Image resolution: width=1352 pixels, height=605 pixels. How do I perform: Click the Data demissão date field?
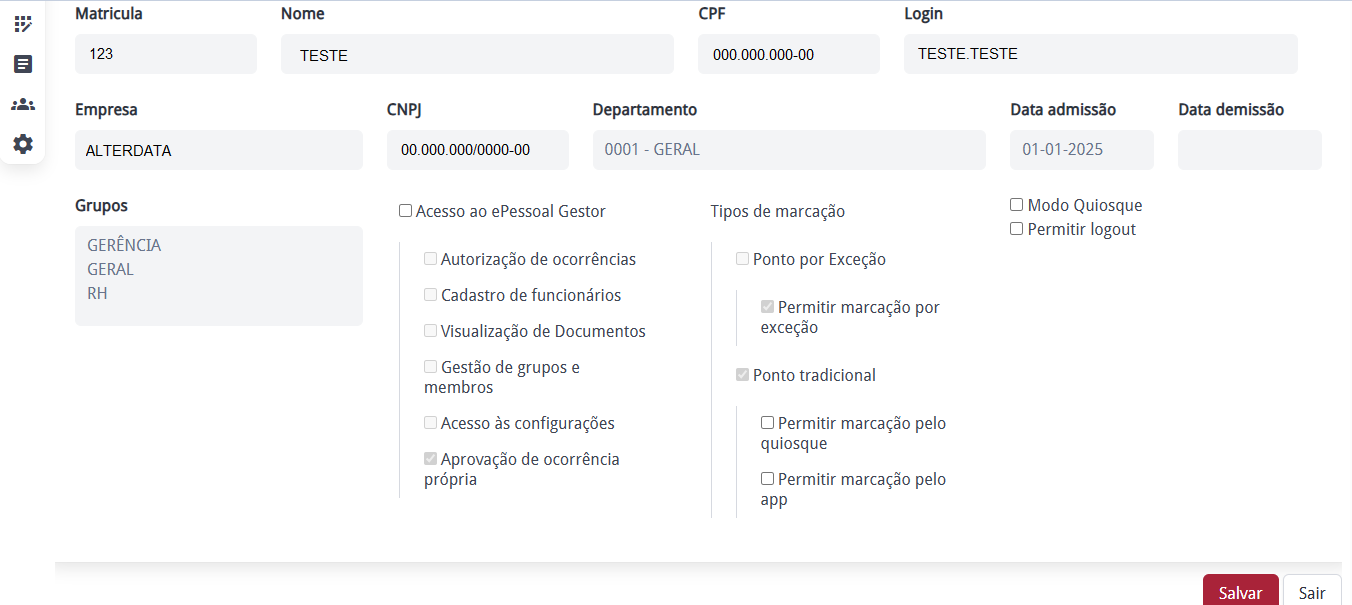tap(1249, 150)
